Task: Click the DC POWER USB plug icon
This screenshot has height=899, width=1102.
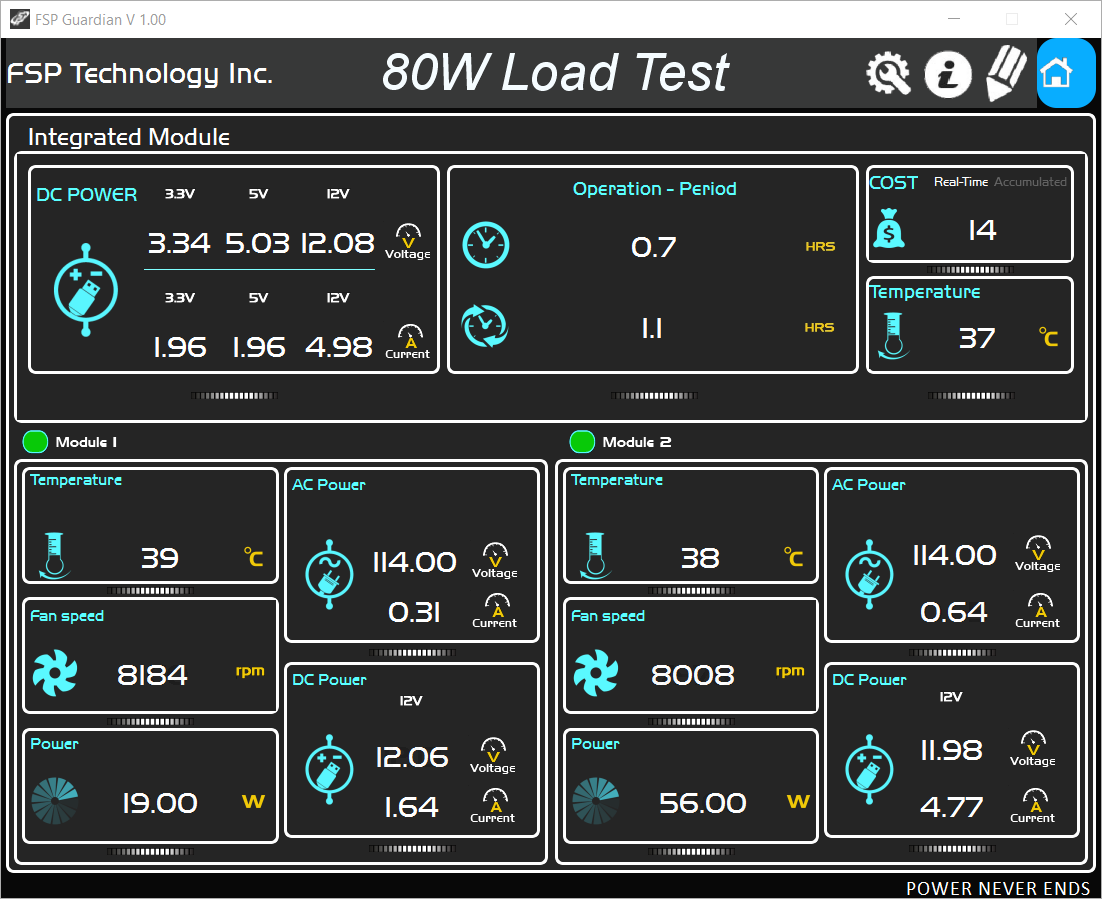Action: pyautogui.click(x=86, y=290)
